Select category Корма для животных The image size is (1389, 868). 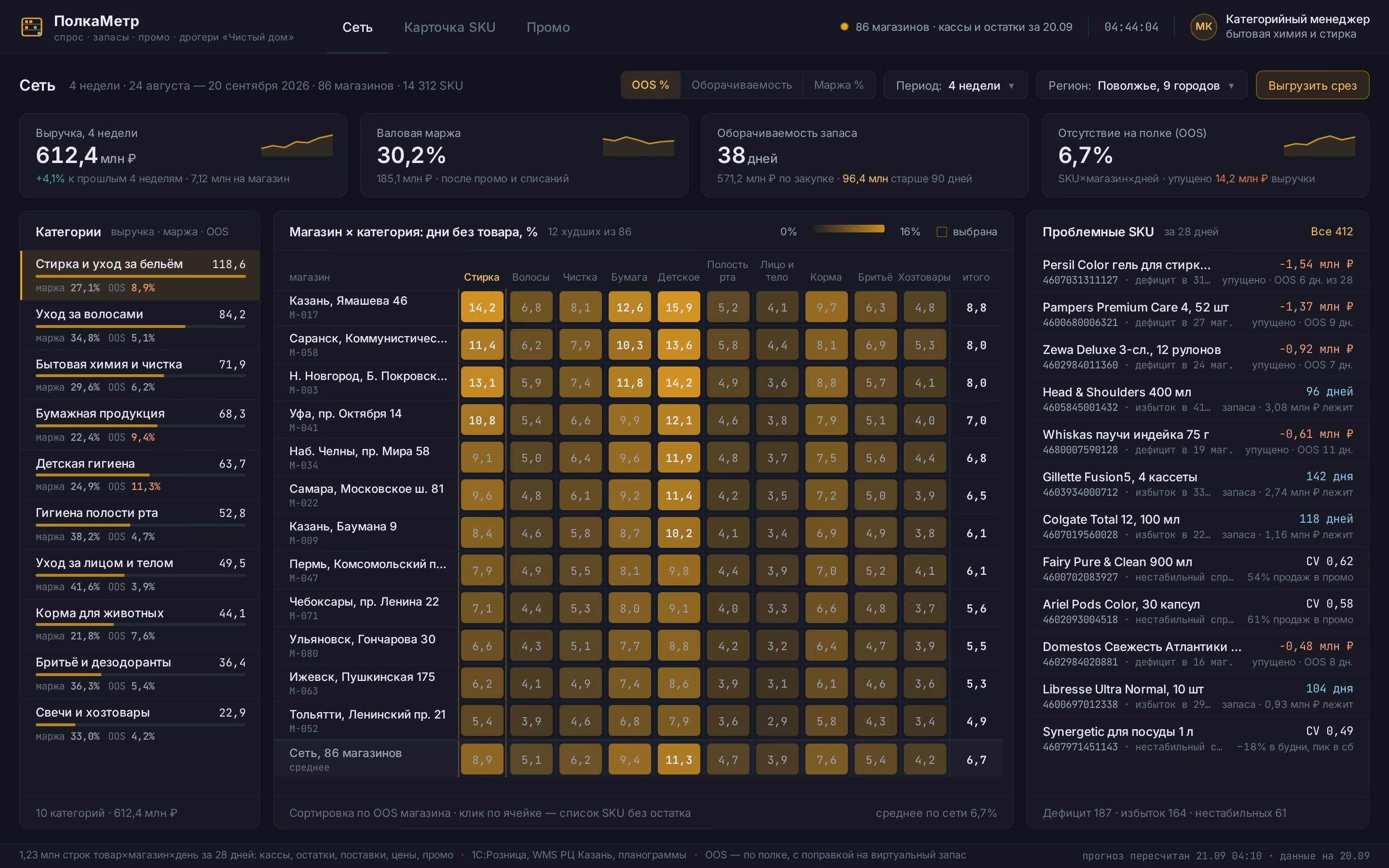140,624
